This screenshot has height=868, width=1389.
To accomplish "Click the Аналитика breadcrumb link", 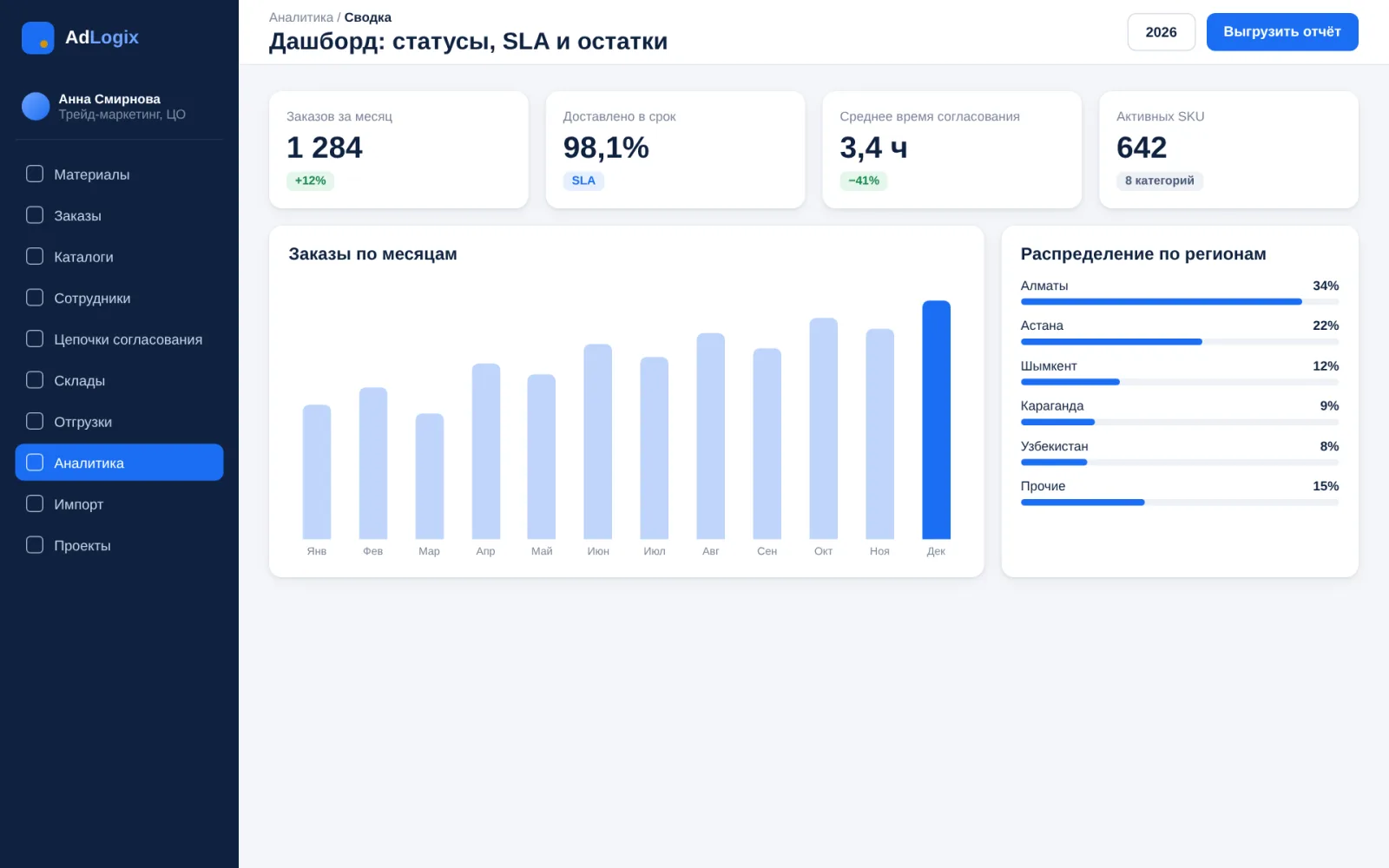I will (300, 17).
